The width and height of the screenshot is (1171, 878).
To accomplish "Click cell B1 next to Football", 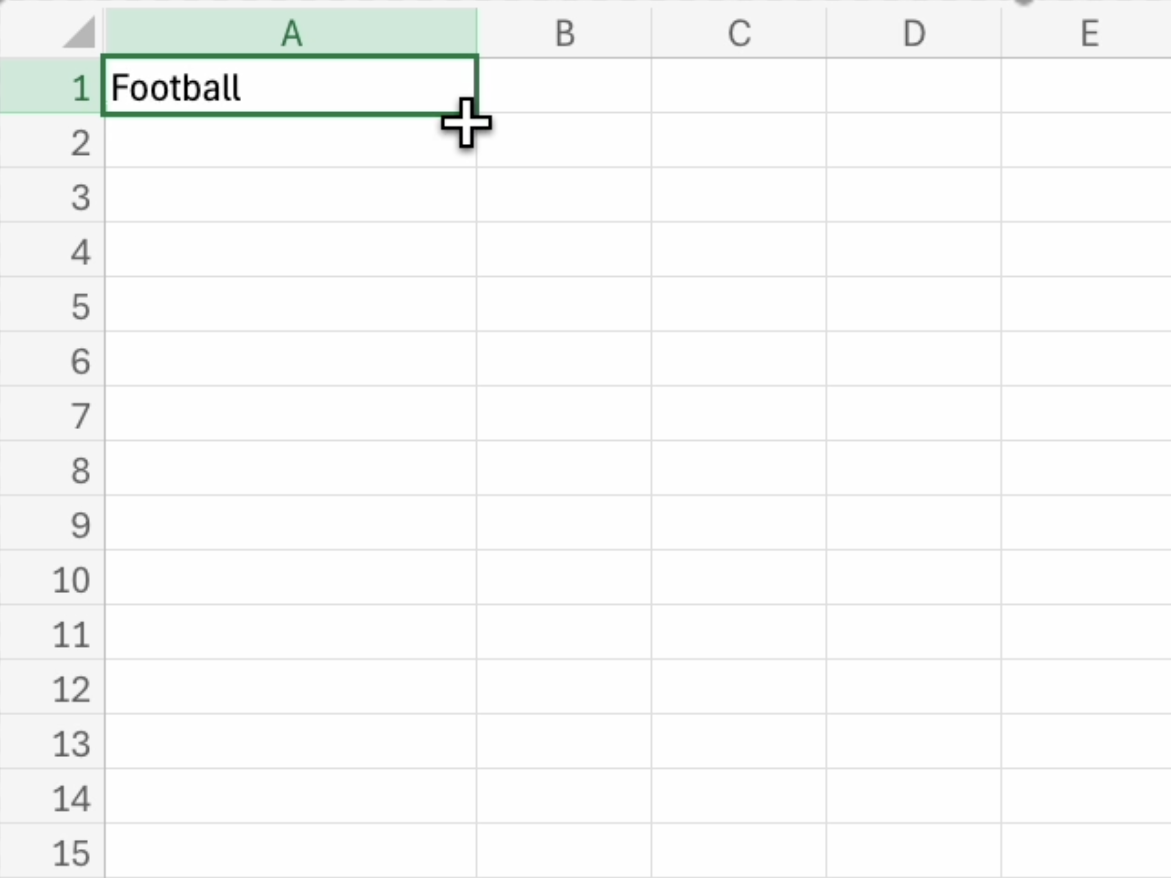I will pos(564,88).
